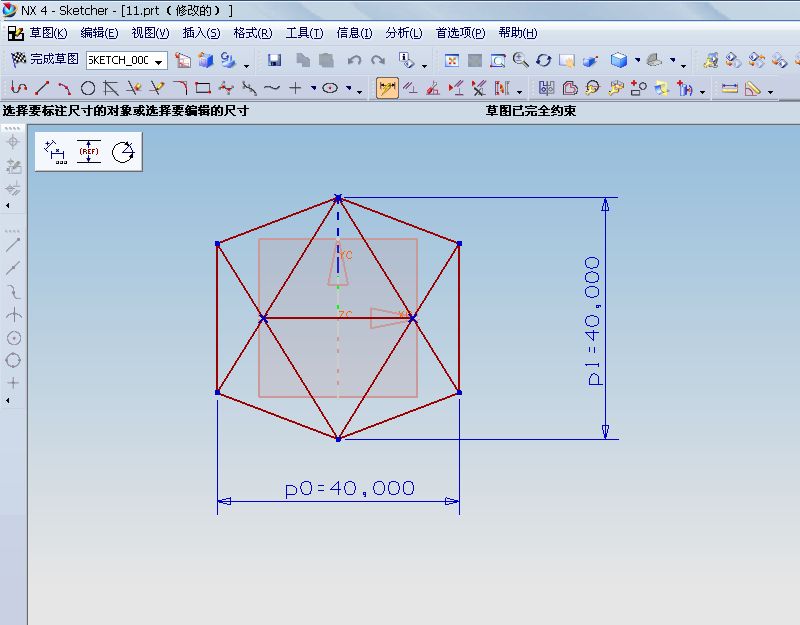800x625 pixels.
Task: Open the SKETCH_000 name dropdown
Action: tap(159, 61)
